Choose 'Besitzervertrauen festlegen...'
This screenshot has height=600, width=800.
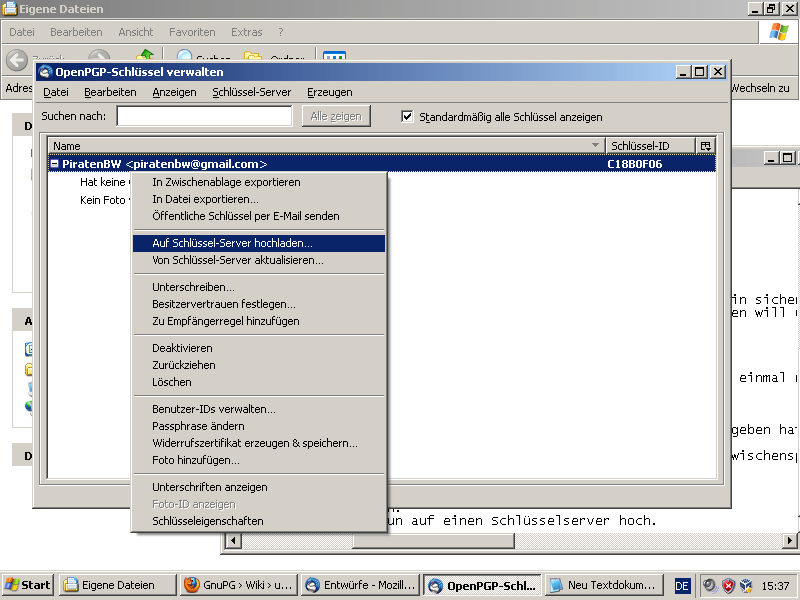[259, 304]
